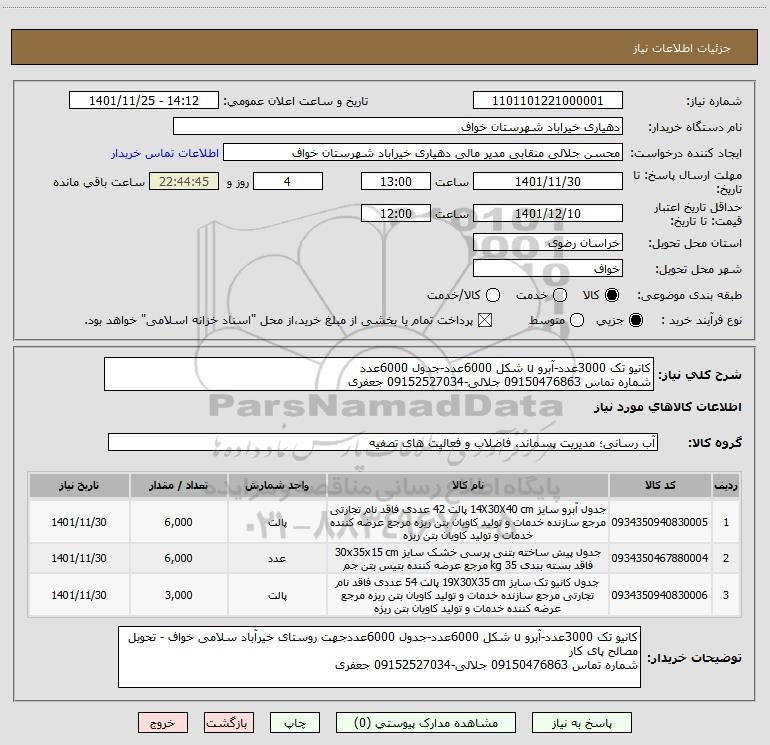
Task: Click the price validity date 1401/12/10 field
Action: pyautogui.click(x=548, y=213)
